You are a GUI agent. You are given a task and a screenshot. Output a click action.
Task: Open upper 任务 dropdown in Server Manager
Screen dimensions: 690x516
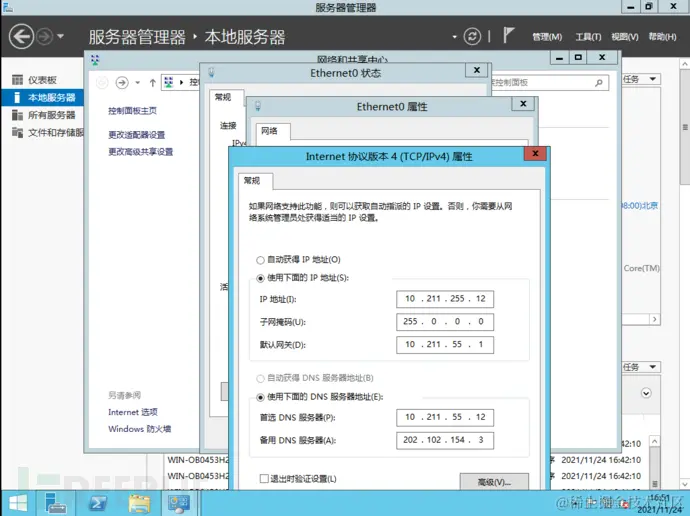[641, 79]
